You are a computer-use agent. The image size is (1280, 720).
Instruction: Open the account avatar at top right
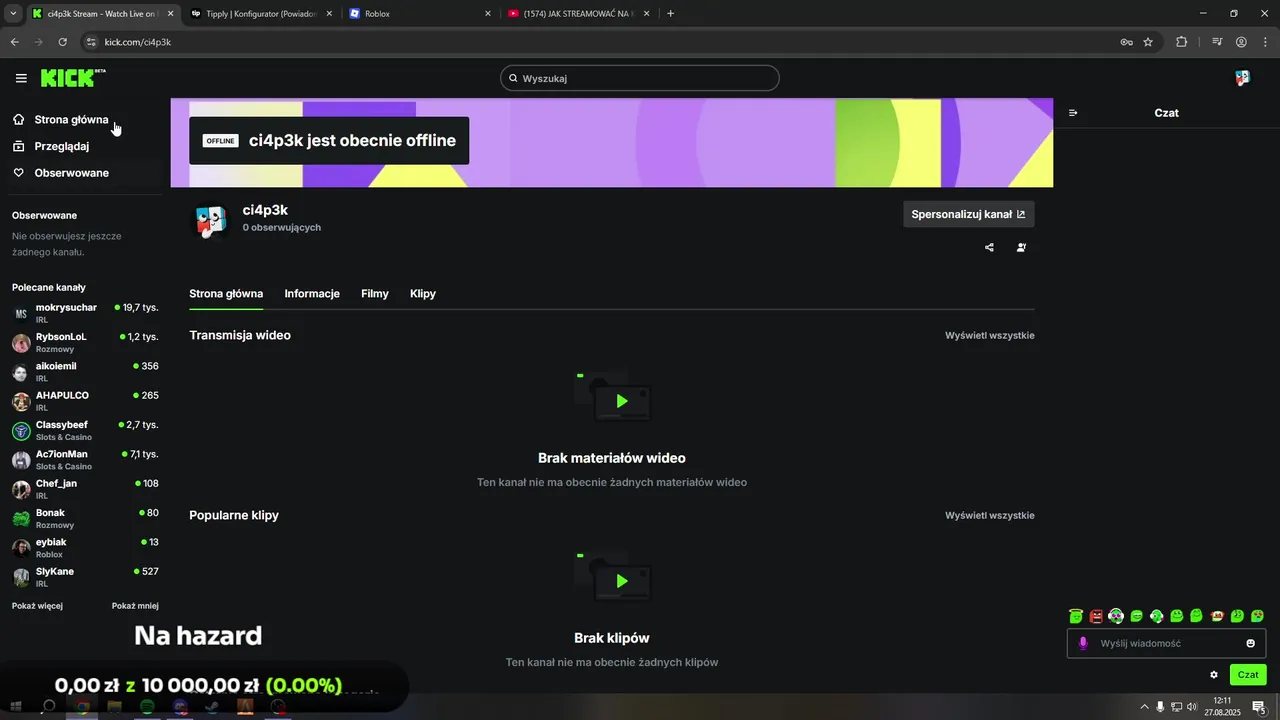click(1242, 78)
